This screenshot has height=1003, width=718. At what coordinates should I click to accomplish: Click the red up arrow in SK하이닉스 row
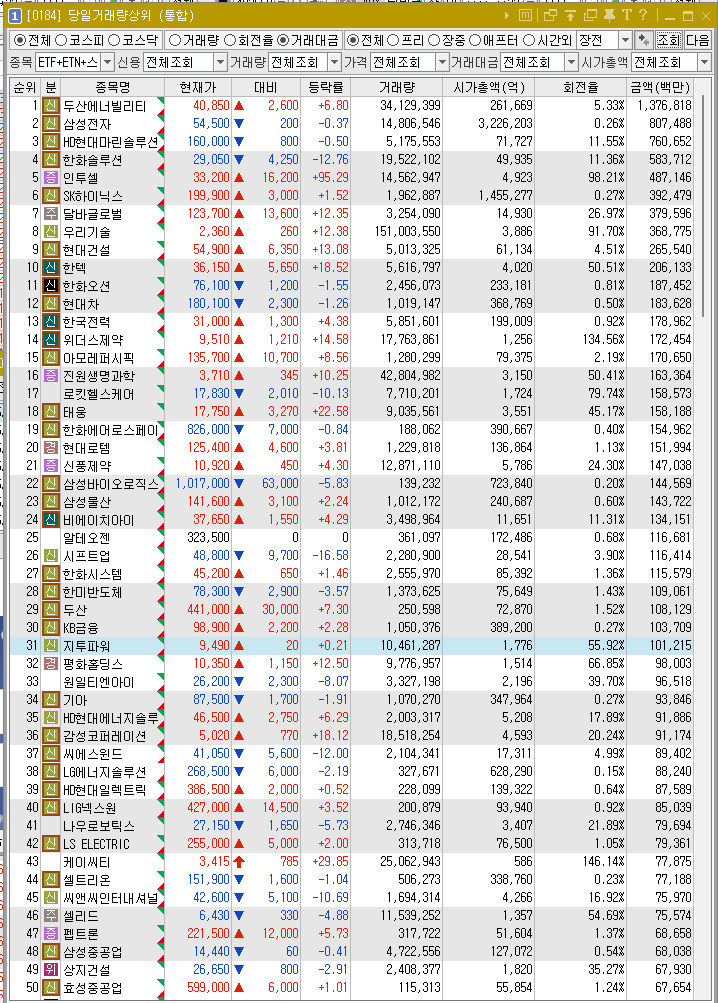[x=239, y=196]
